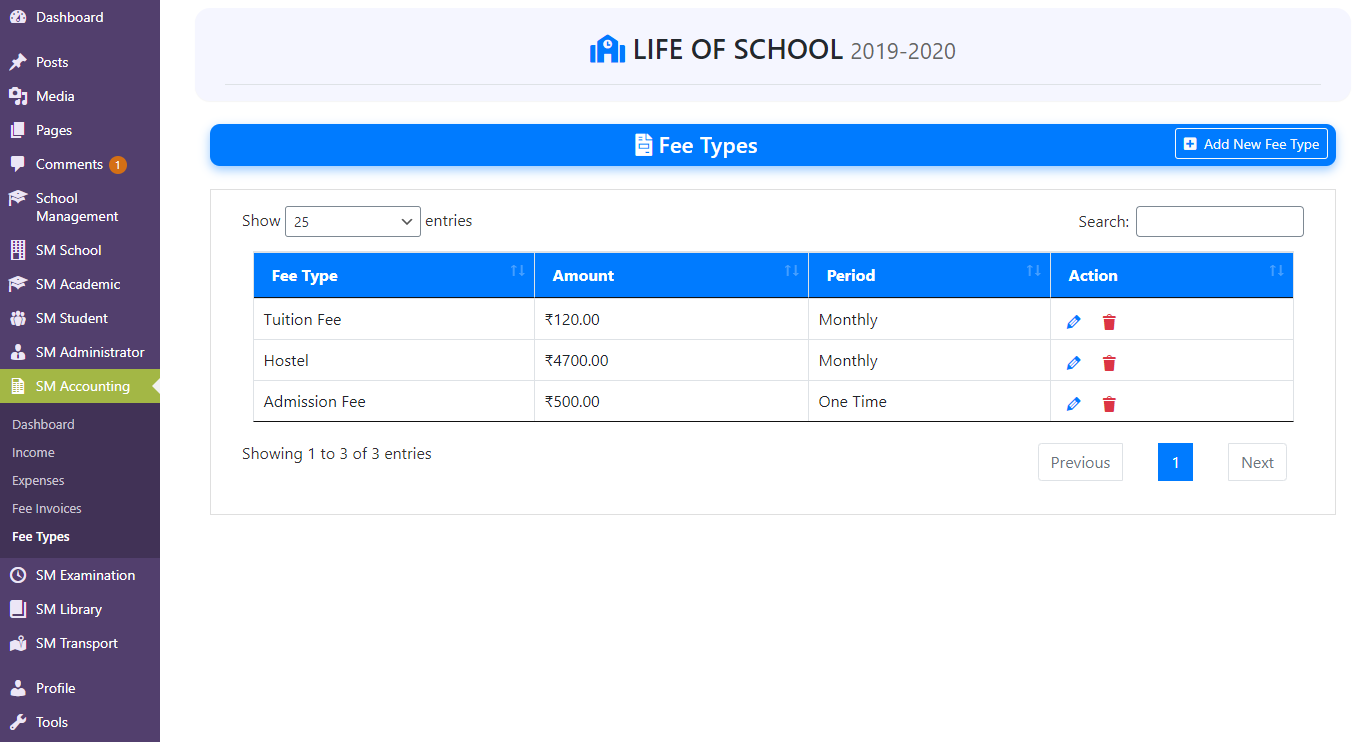Click the SM Administrator person icon
This screenshot has width=1366, height=742.
pos(18,352)
